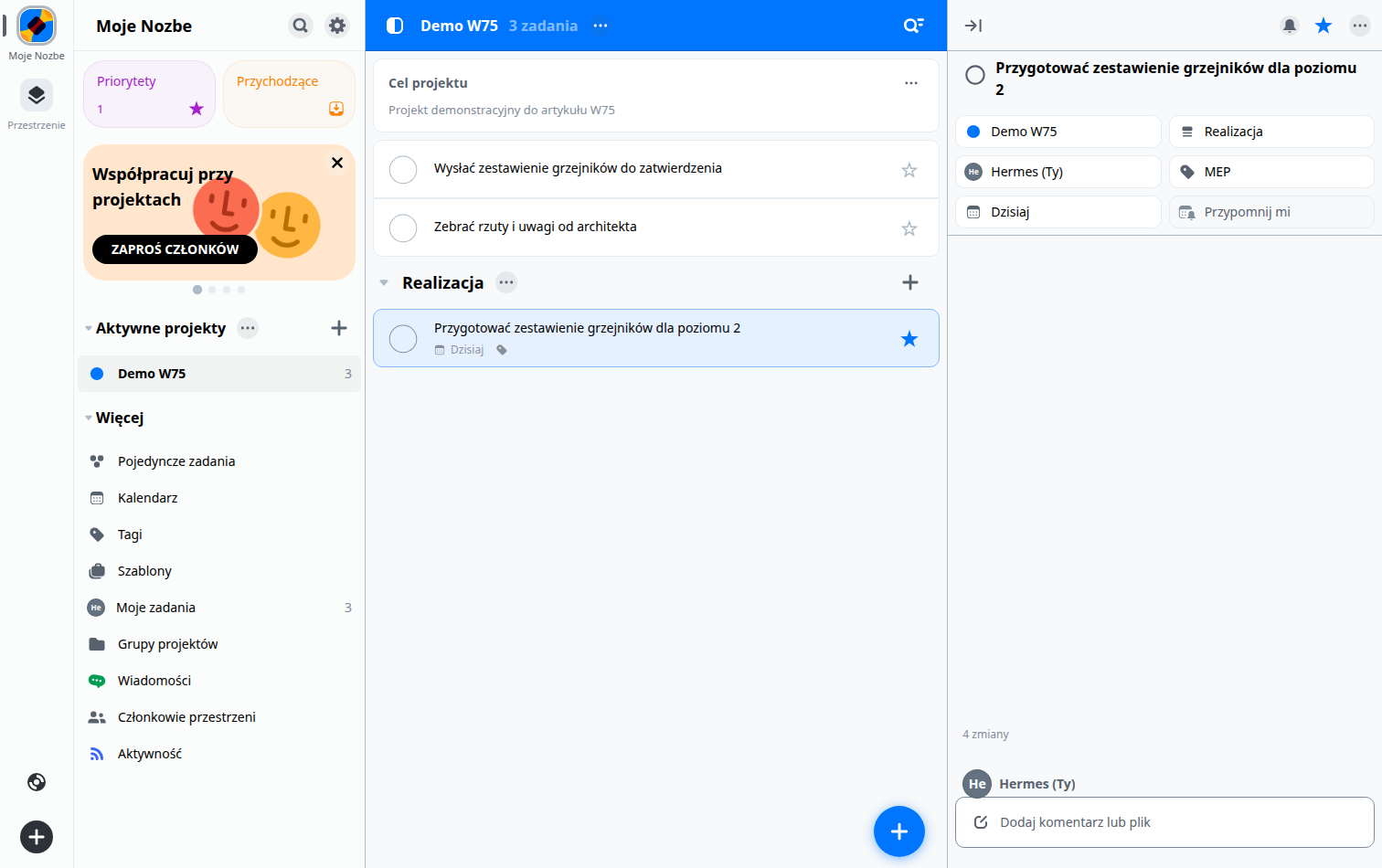Screen dimensions: 1382x868
Task: Click the 'Dodaj komentarz lub plik' field
Action: click(1164, 822)
